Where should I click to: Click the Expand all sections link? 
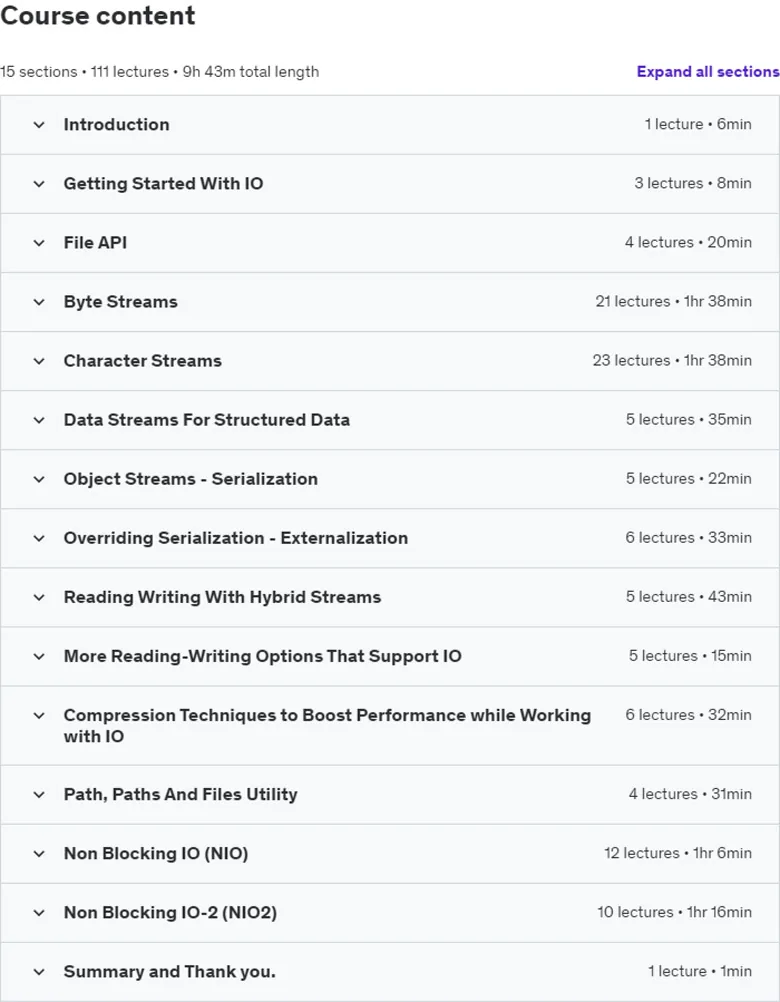(708, 72)
